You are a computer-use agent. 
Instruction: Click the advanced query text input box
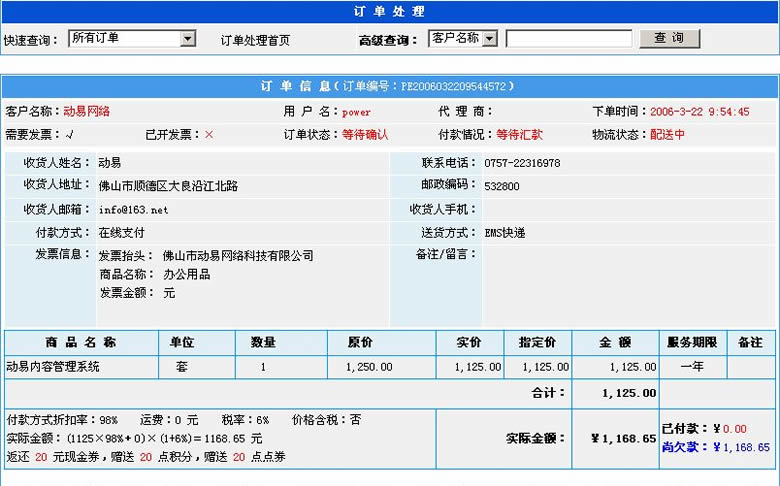coord(568,39)
